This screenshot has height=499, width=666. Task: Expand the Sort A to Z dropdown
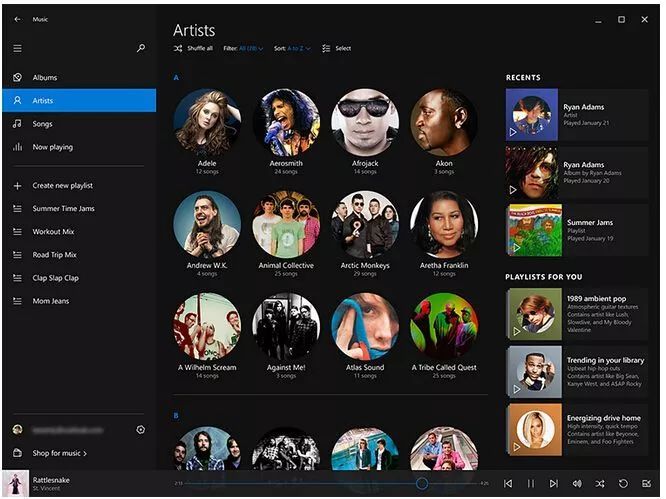click(x=292, y=48)
